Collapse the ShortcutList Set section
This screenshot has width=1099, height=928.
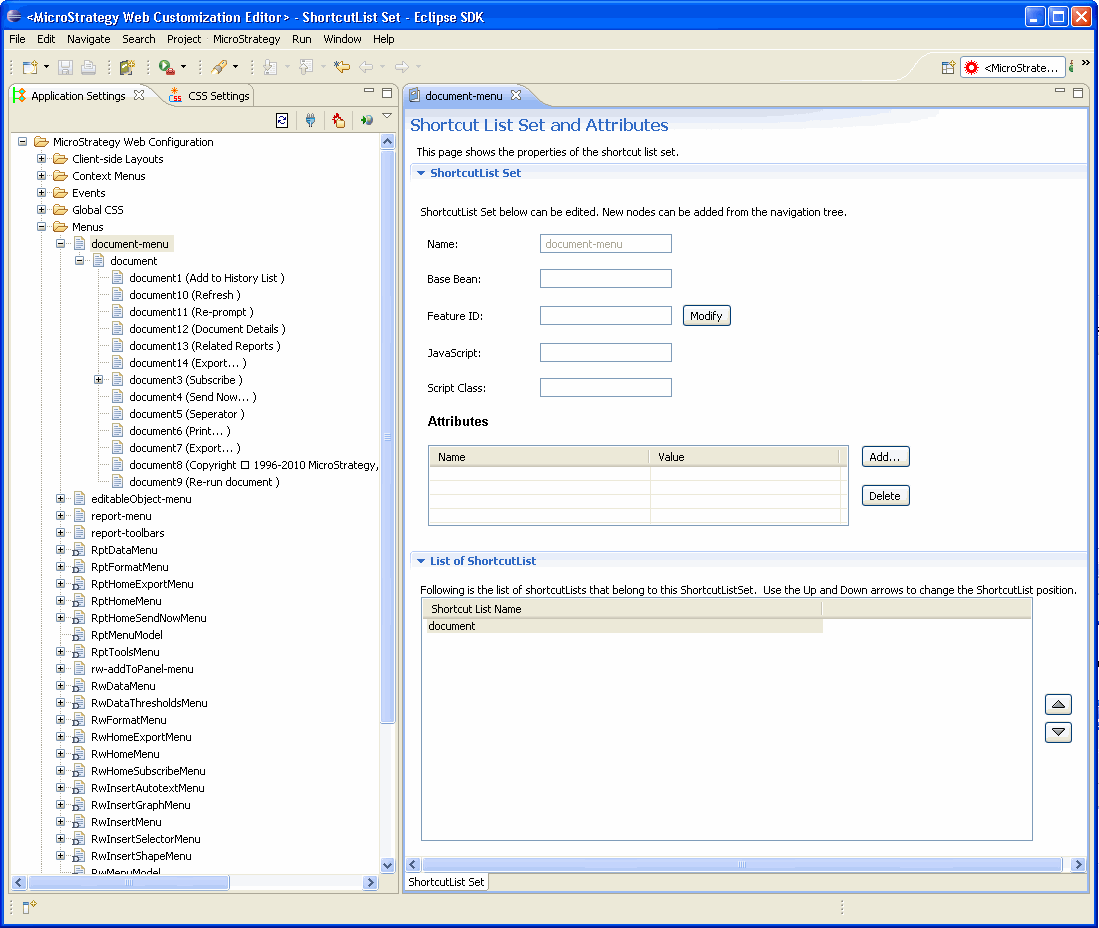click(x=421, y=173)
